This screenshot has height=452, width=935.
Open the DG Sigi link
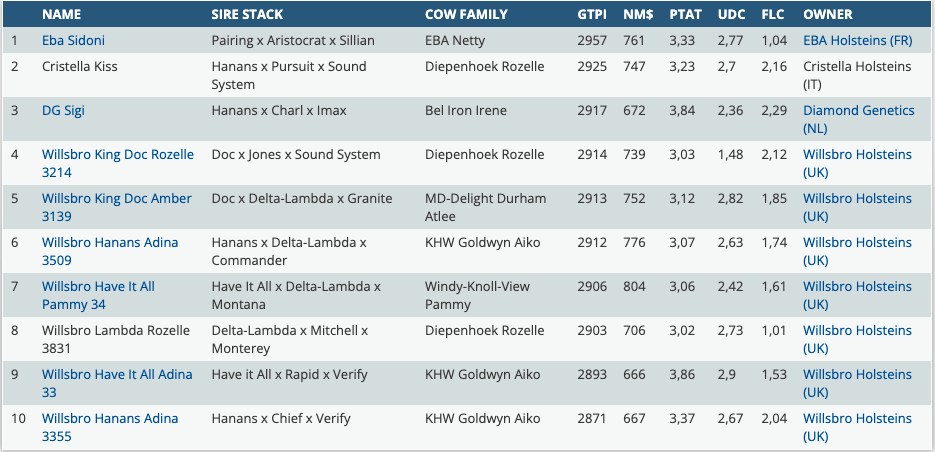point(63,111)
